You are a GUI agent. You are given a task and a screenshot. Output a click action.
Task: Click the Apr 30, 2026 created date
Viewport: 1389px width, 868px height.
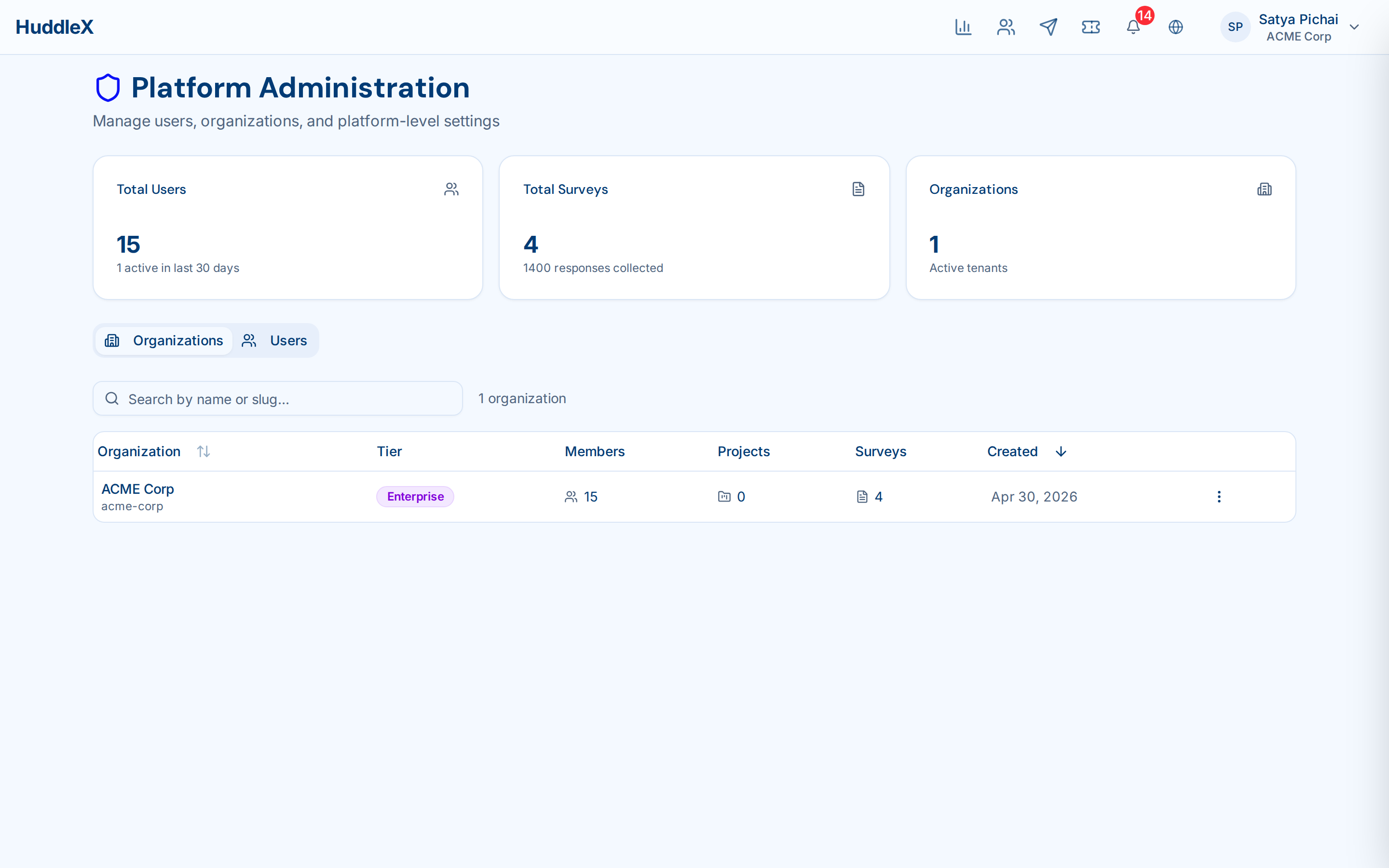tap(1035, 497)
